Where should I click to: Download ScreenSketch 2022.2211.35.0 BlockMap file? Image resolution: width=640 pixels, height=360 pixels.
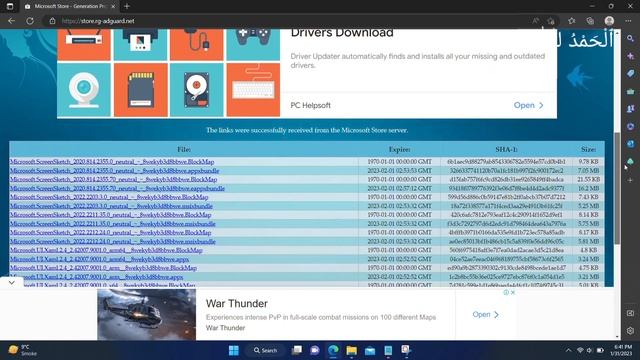[110, 215]
